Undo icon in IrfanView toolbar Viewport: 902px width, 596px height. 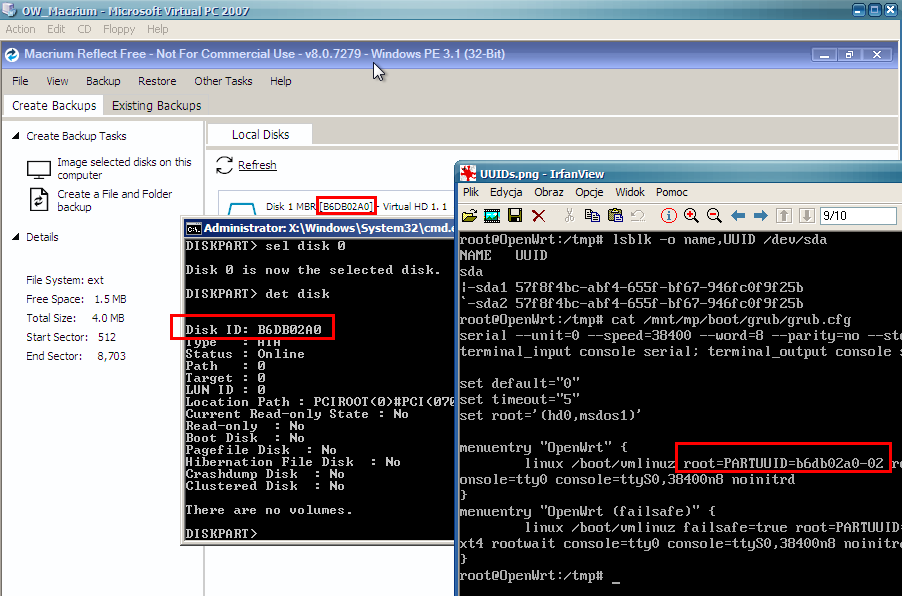637,216
